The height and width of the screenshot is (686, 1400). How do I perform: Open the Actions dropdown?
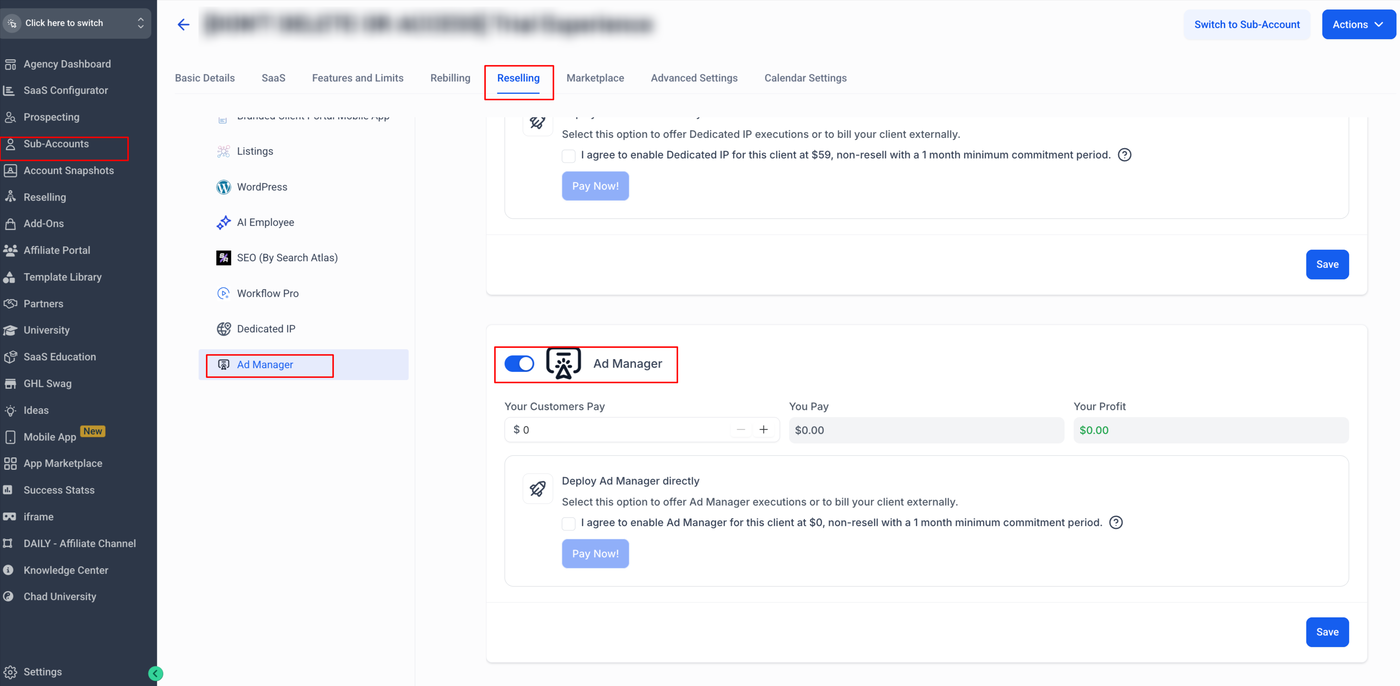coord(1358,25)
